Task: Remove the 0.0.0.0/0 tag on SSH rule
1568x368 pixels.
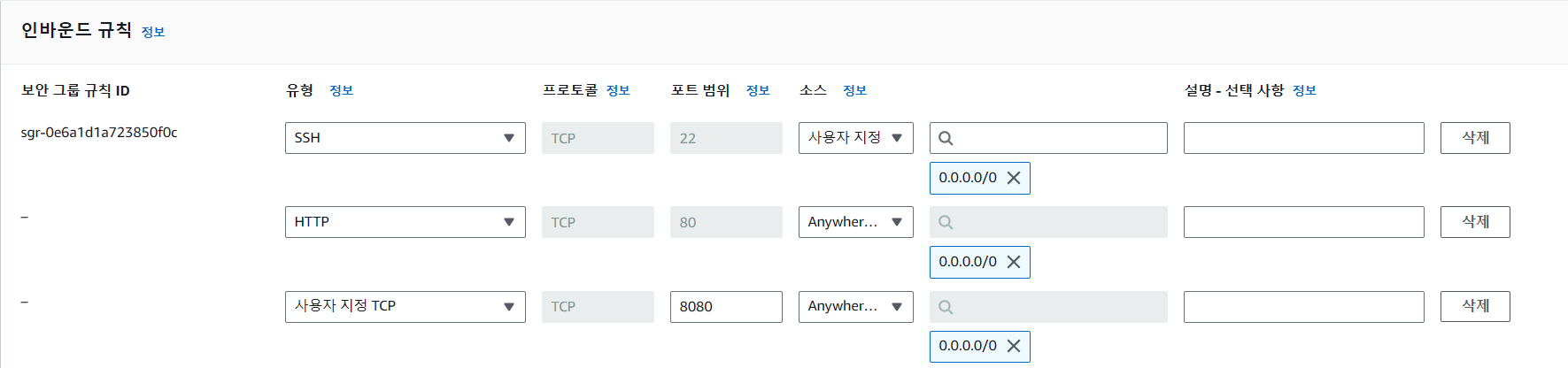Action: (1014, 178)
